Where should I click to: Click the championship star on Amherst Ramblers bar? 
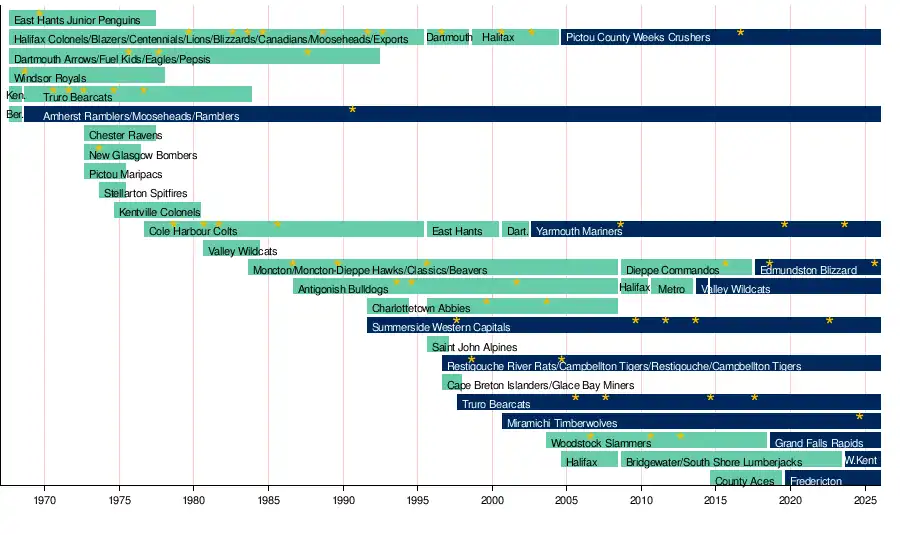click(x=352, y=109)
